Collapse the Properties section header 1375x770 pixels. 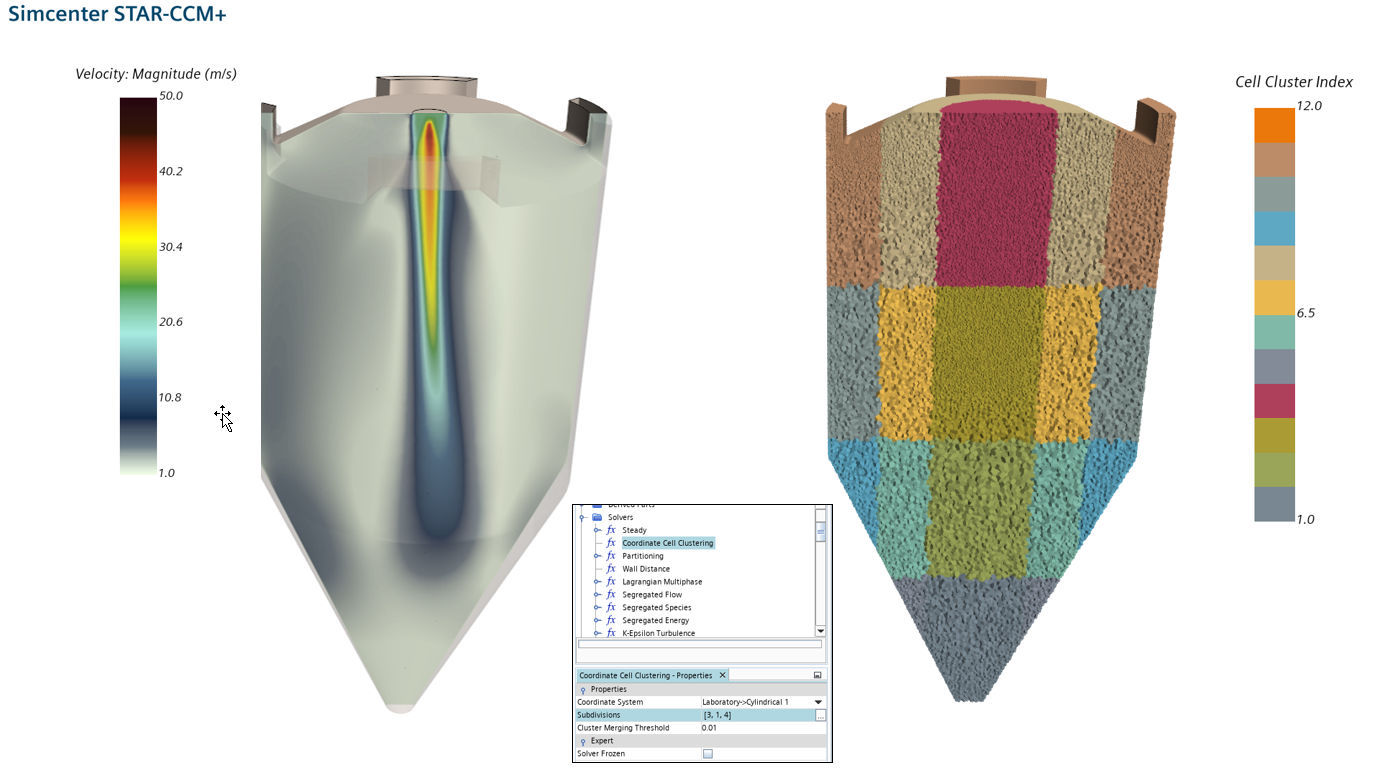click(583, 687)
